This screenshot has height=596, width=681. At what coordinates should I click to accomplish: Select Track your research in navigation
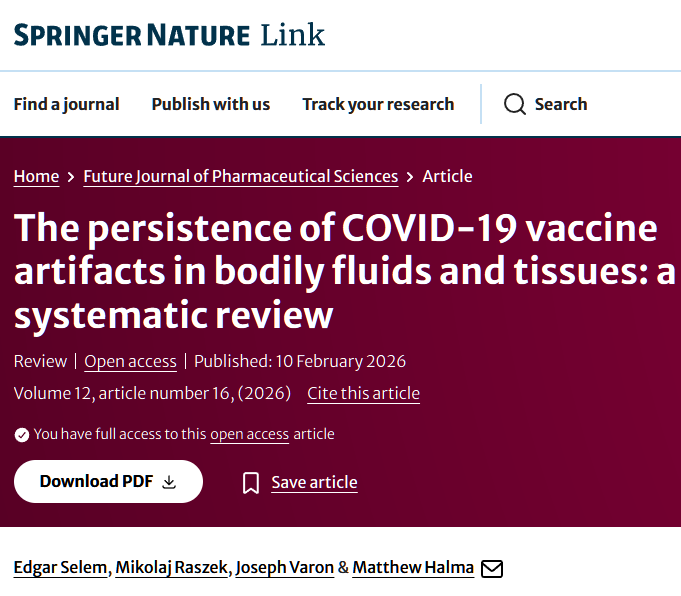(378, 104)
